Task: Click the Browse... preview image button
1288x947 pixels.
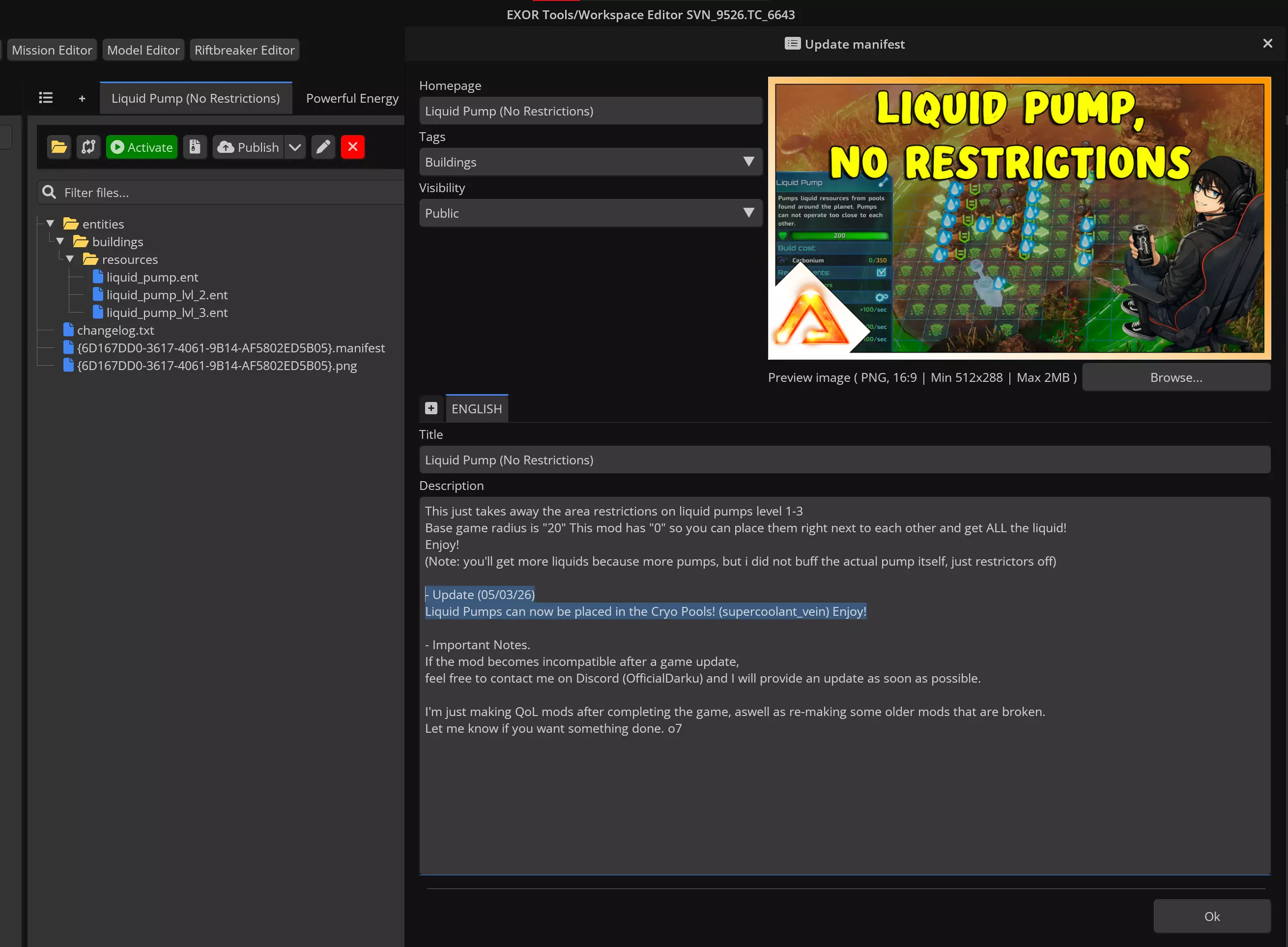Action: [1175, 377]
